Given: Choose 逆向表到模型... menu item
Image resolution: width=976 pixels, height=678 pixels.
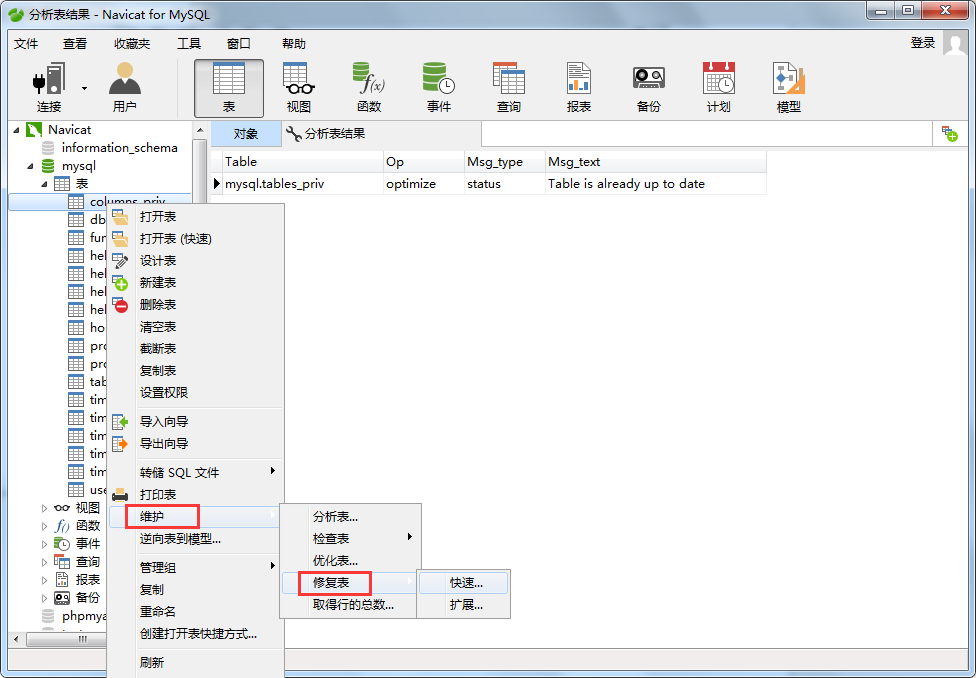Looking at the screenshot, I should [x=196, y=539].
